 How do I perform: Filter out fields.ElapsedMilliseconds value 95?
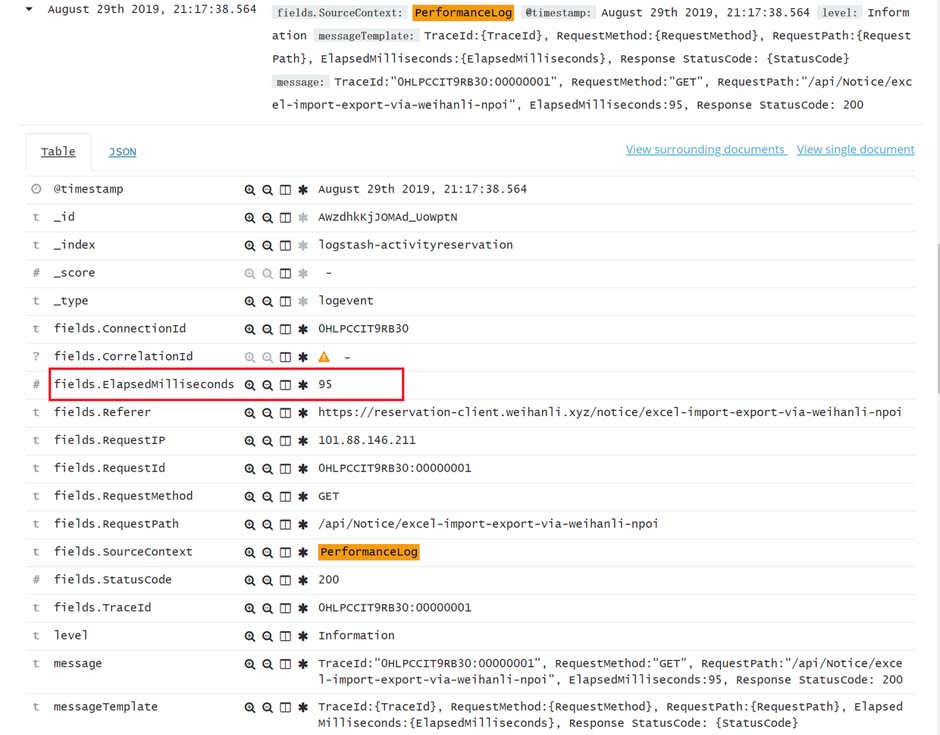(x=267, y=385)
